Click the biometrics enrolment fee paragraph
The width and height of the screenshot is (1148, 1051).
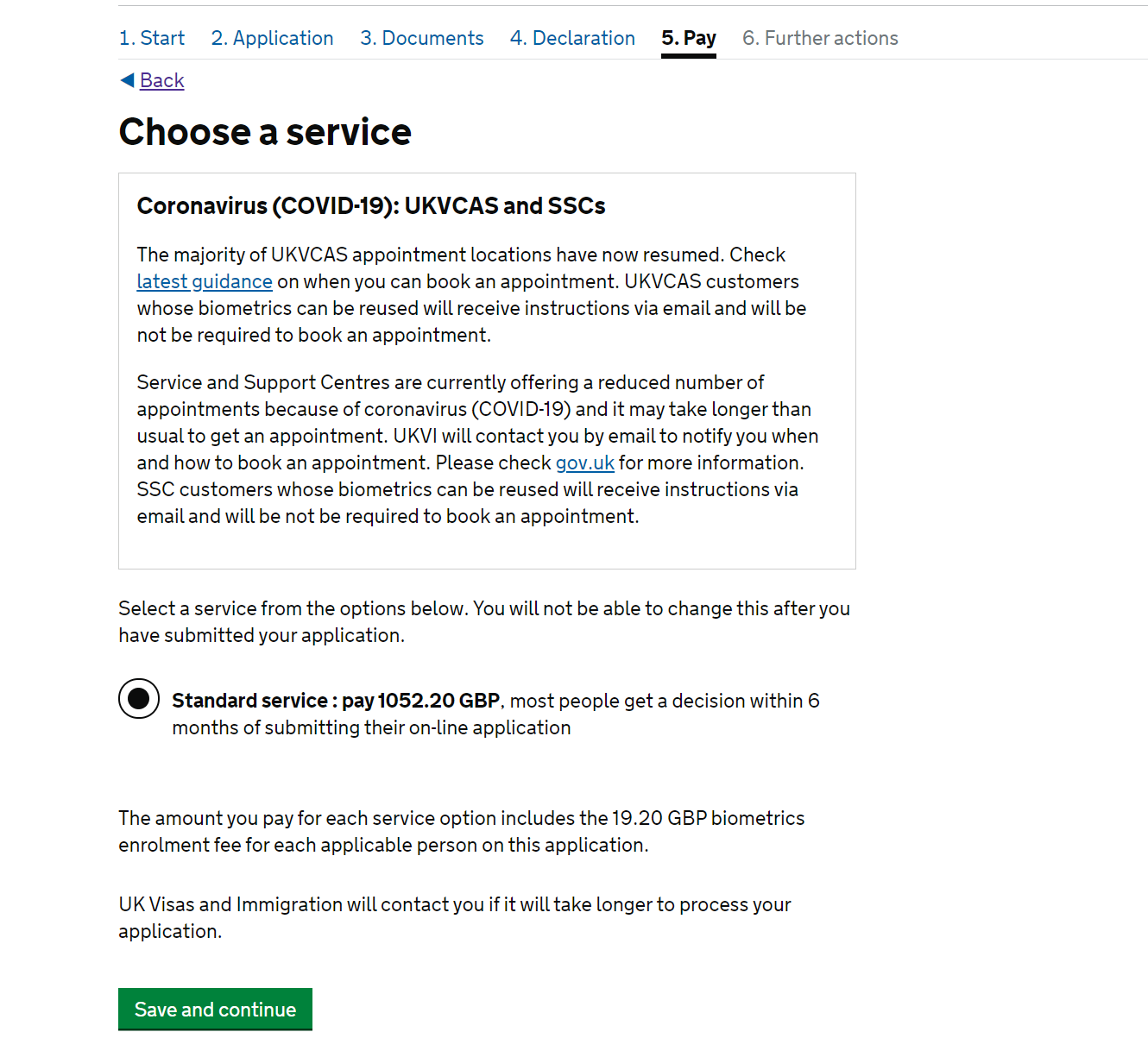[462, 831]
